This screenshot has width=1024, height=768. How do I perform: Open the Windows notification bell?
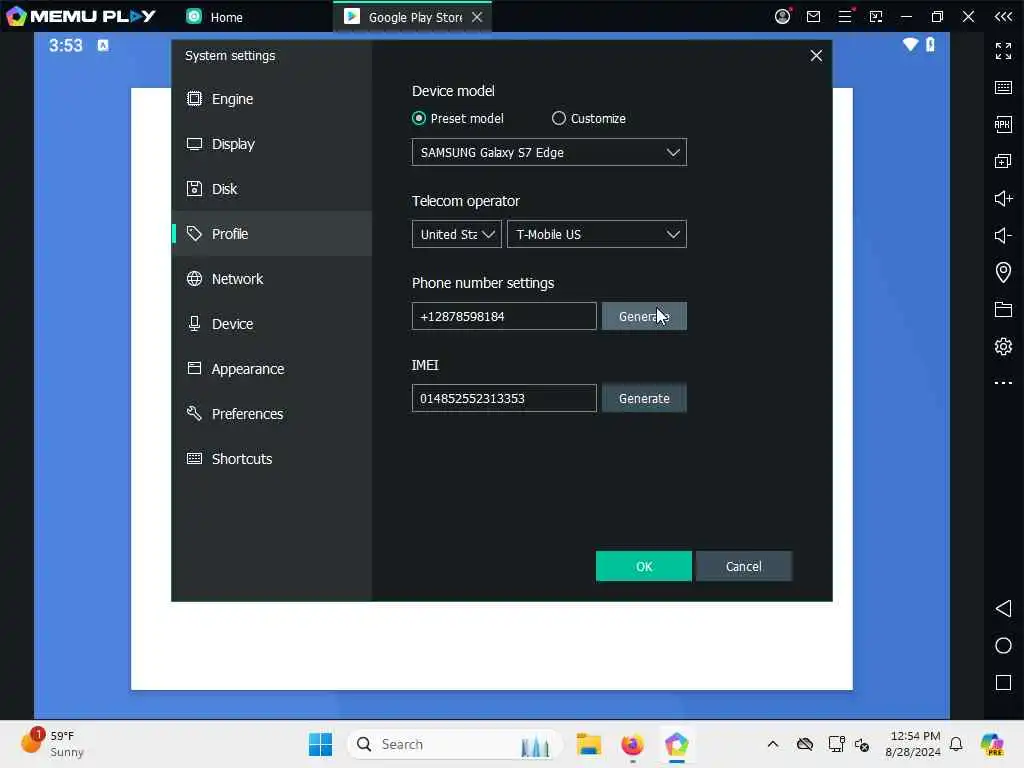[x=956, y=744]
